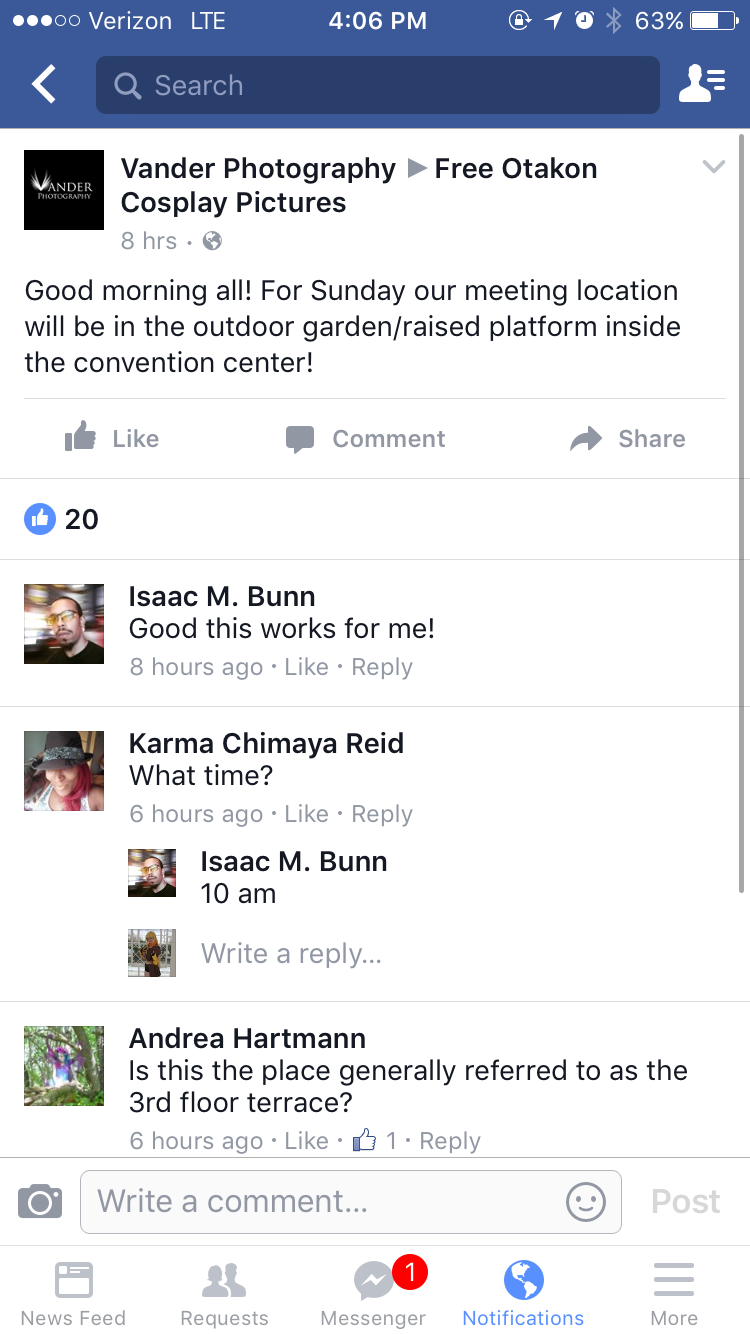View Andrea Hartmann's profile picture
Screen dimensions: 750x1334
[64, 1066]
